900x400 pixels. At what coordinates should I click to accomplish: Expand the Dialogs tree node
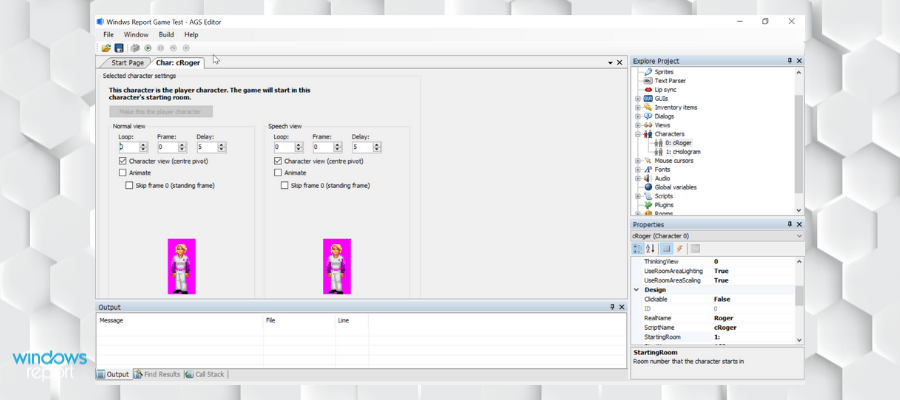click(x=638, y=116)
